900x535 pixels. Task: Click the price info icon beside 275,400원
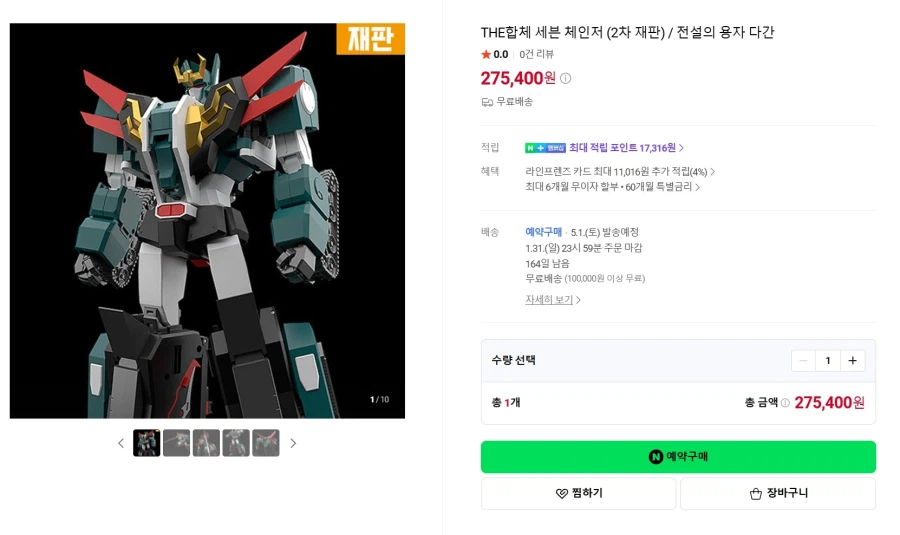(565, 79)
